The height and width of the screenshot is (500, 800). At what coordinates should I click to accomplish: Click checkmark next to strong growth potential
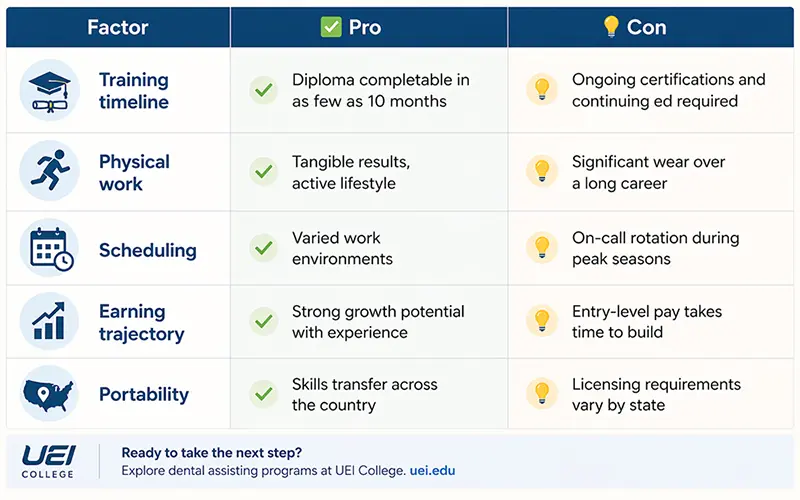[263, 321]
